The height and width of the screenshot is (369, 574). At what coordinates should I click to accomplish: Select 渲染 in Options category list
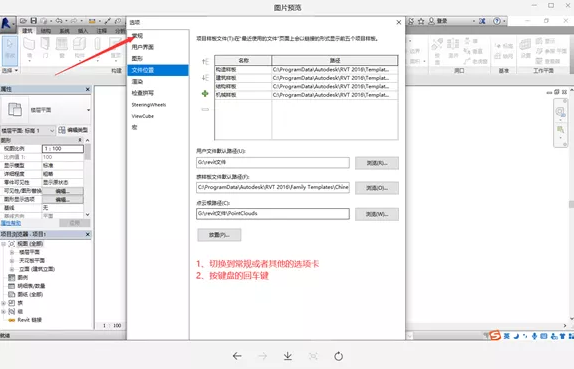point(137,81)
